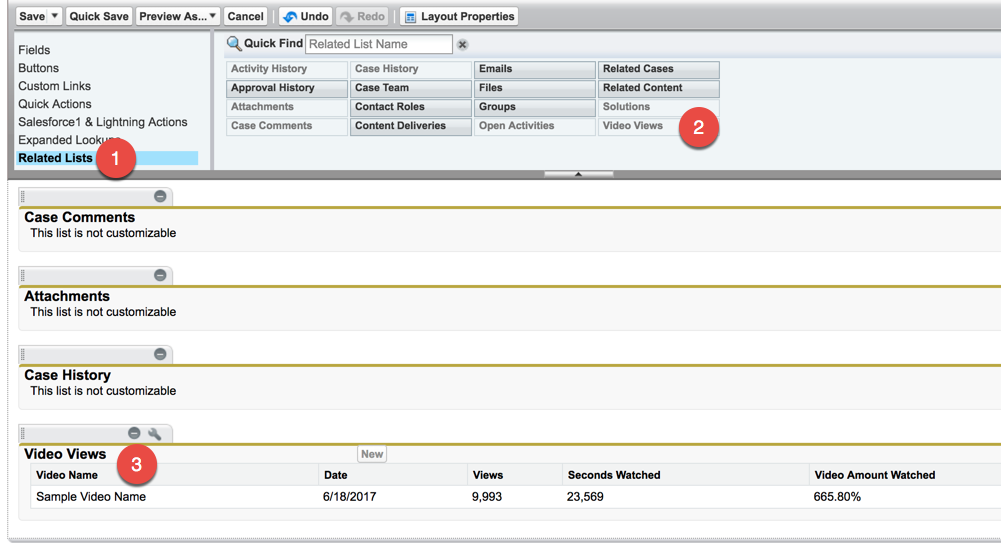Viewport: 1001px width, 551px height.
Task: Click New button in Video Views
Action: (x=372, y=454)
